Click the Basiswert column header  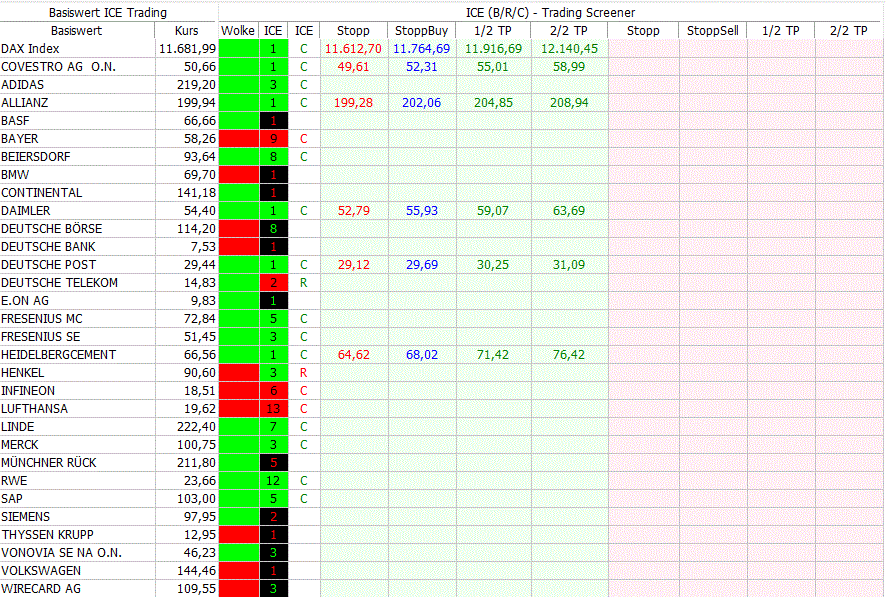coord(76,30)
